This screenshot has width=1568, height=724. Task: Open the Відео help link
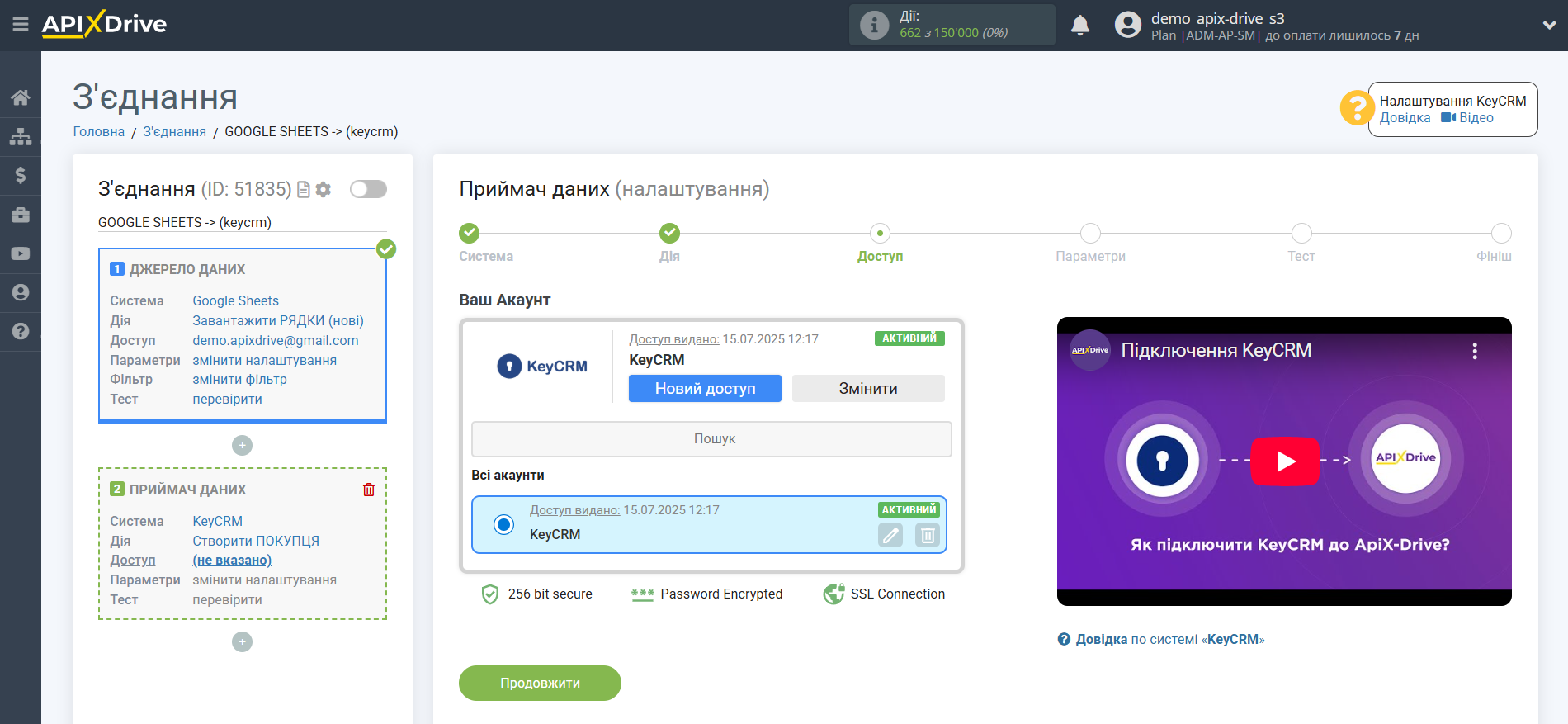(1467, 117)
